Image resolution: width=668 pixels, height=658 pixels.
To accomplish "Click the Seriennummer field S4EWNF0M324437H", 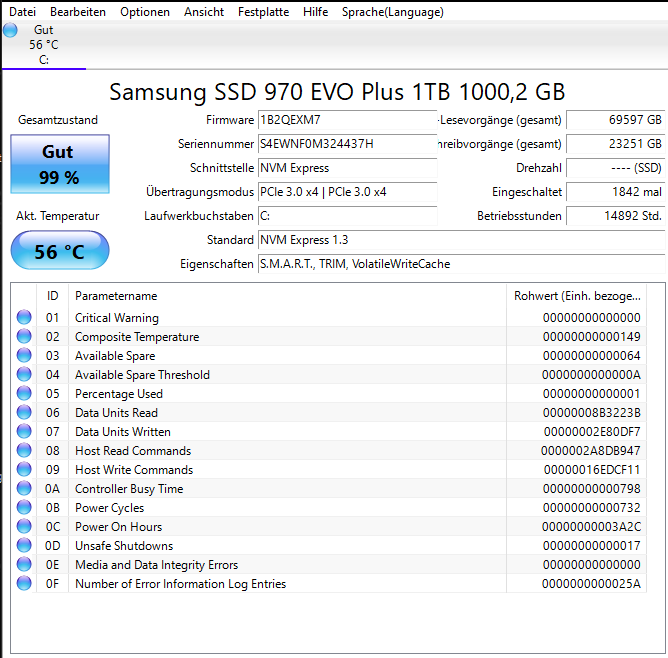I will pyautogui.click(x=348, y=144).
